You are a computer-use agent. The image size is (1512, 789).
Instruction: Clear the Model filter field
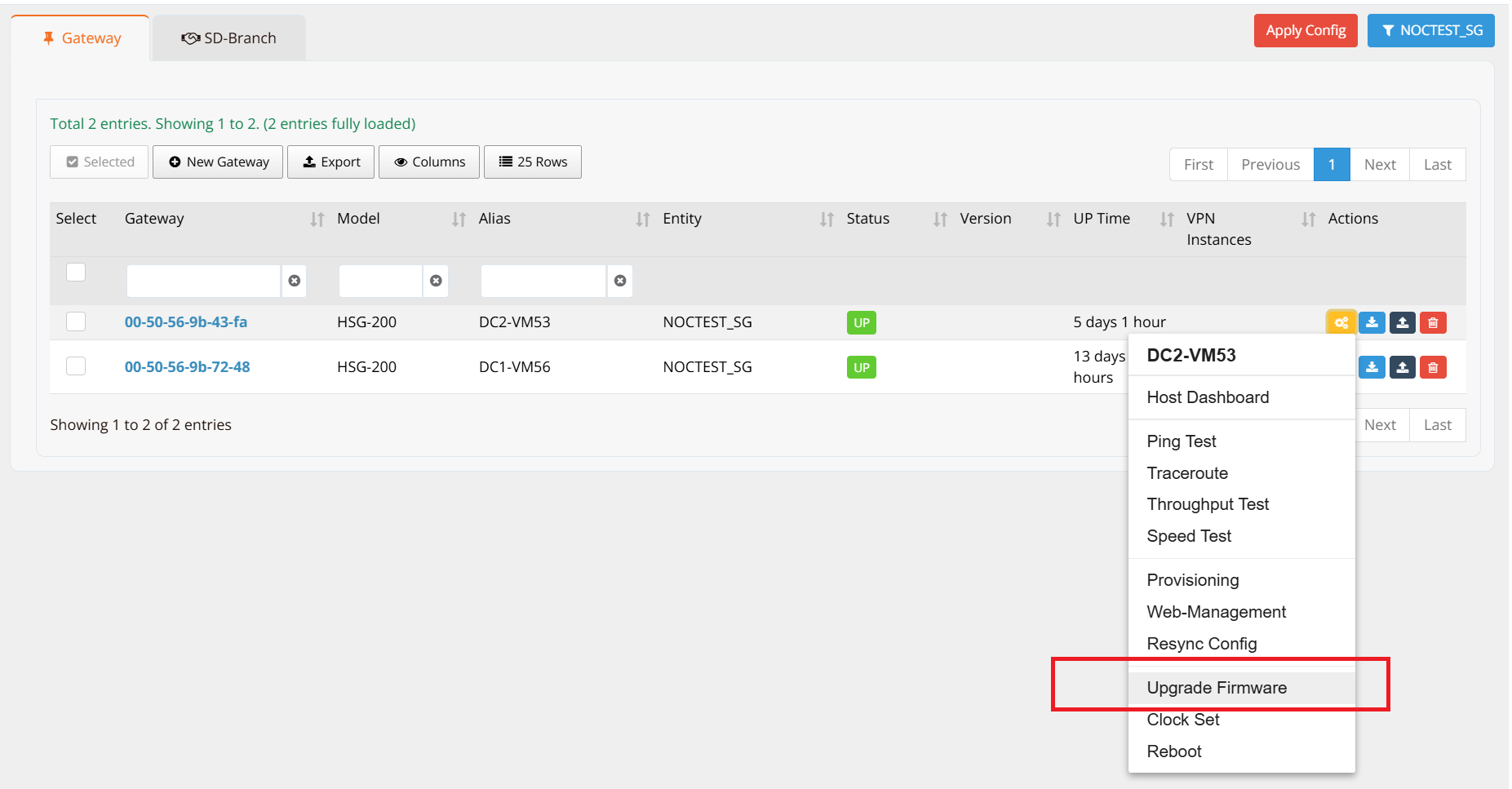tap(436, 281)
